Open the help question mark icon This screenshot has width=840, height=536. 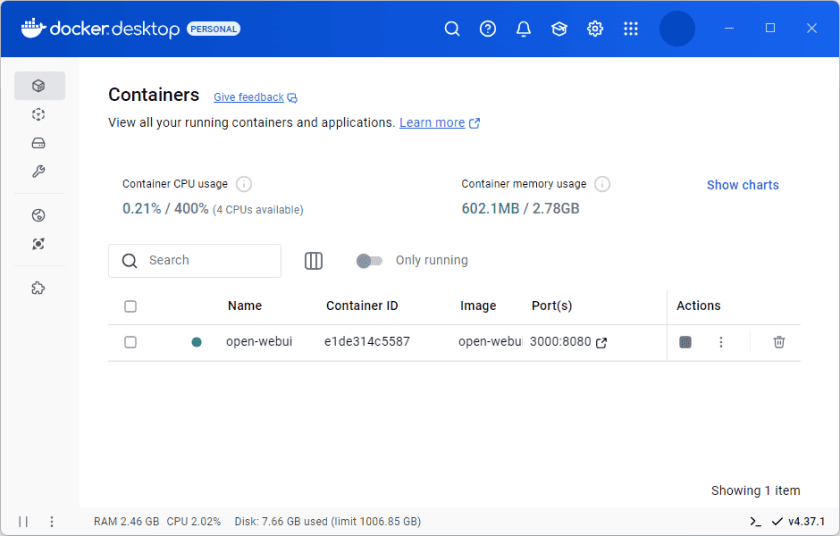488,28
